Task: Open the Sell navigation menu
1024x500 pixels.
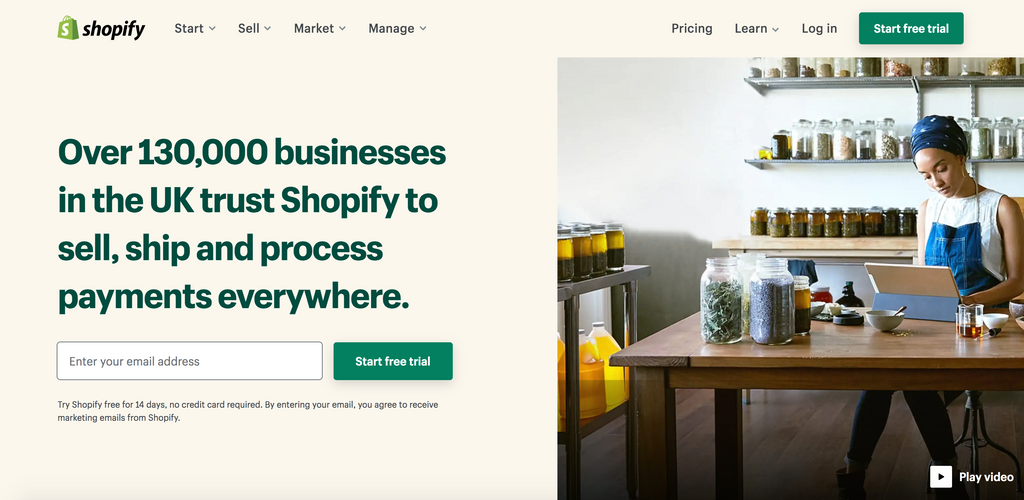Action: click(x=248, y=28)
